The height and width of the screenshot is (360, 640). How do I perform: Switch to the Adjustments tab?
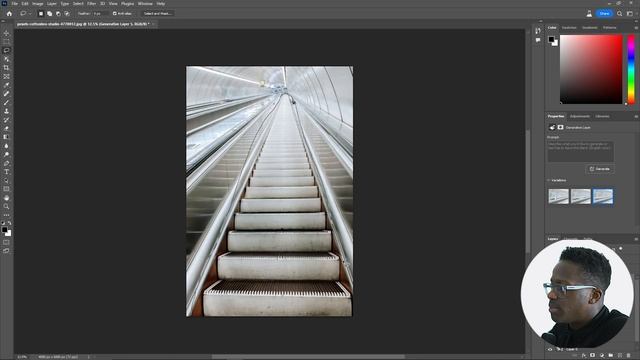580,116
